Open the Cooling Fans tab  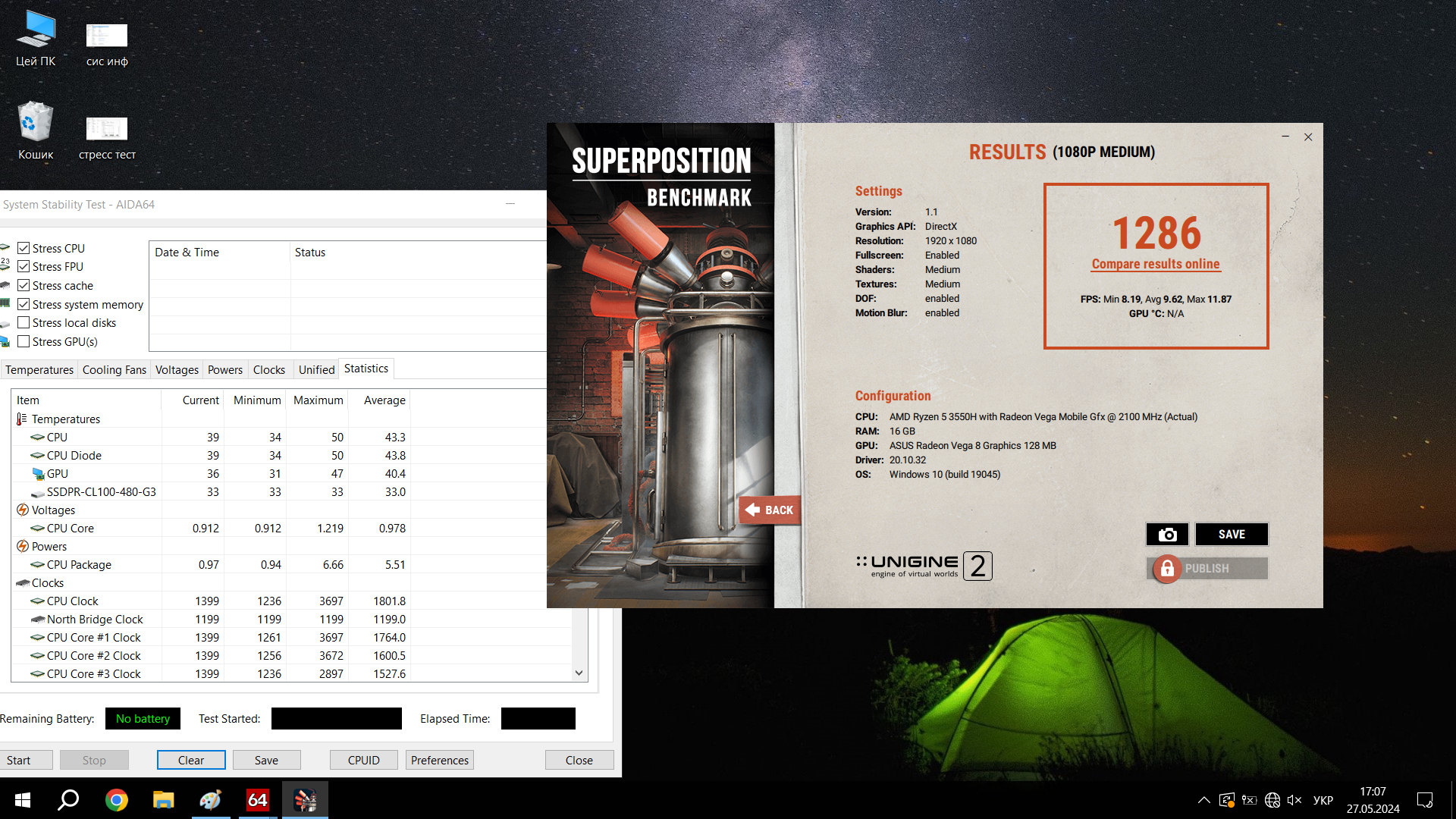[114, 369]
